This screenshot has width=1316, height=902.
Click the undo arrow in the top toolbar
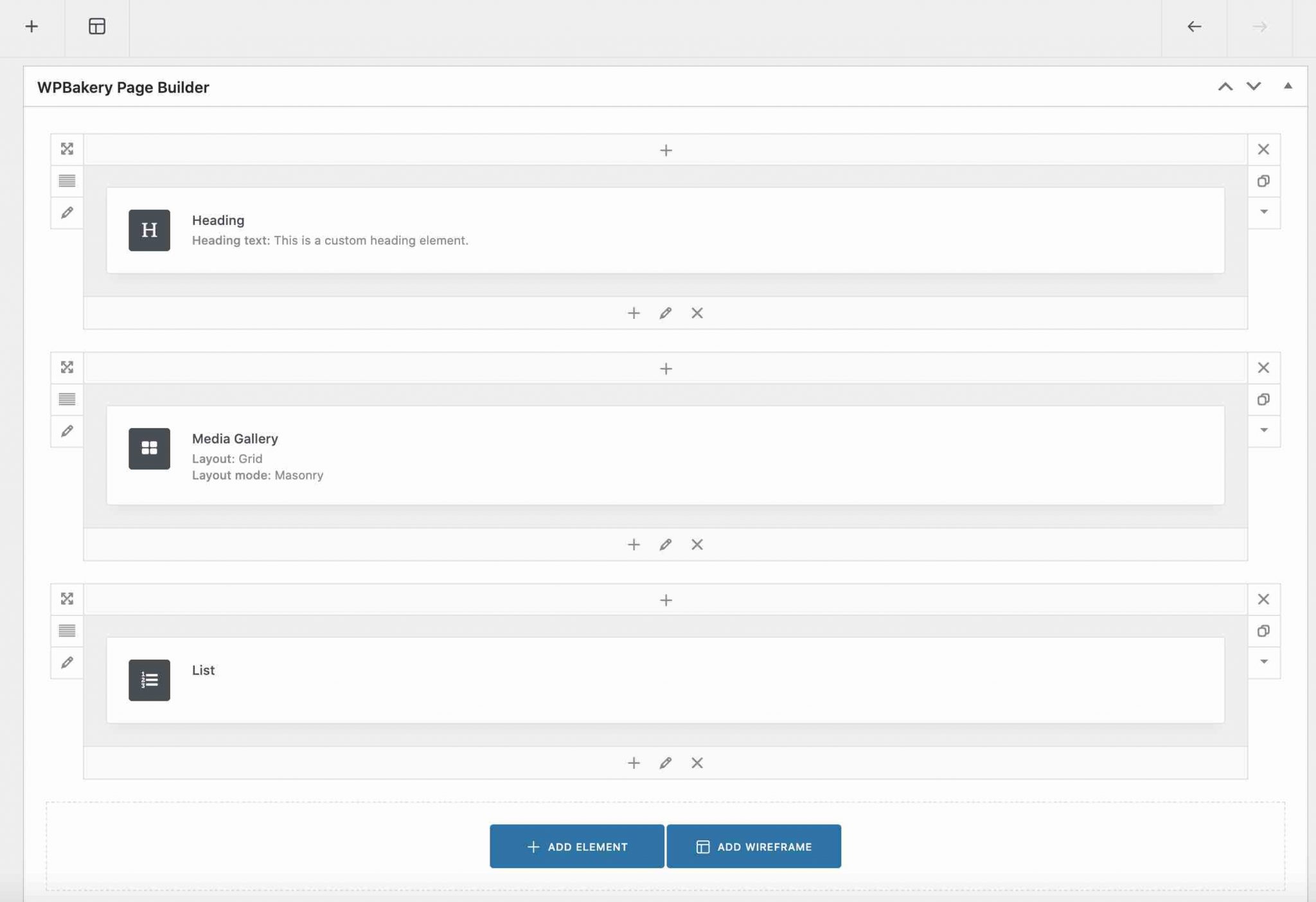[1194, 26]
